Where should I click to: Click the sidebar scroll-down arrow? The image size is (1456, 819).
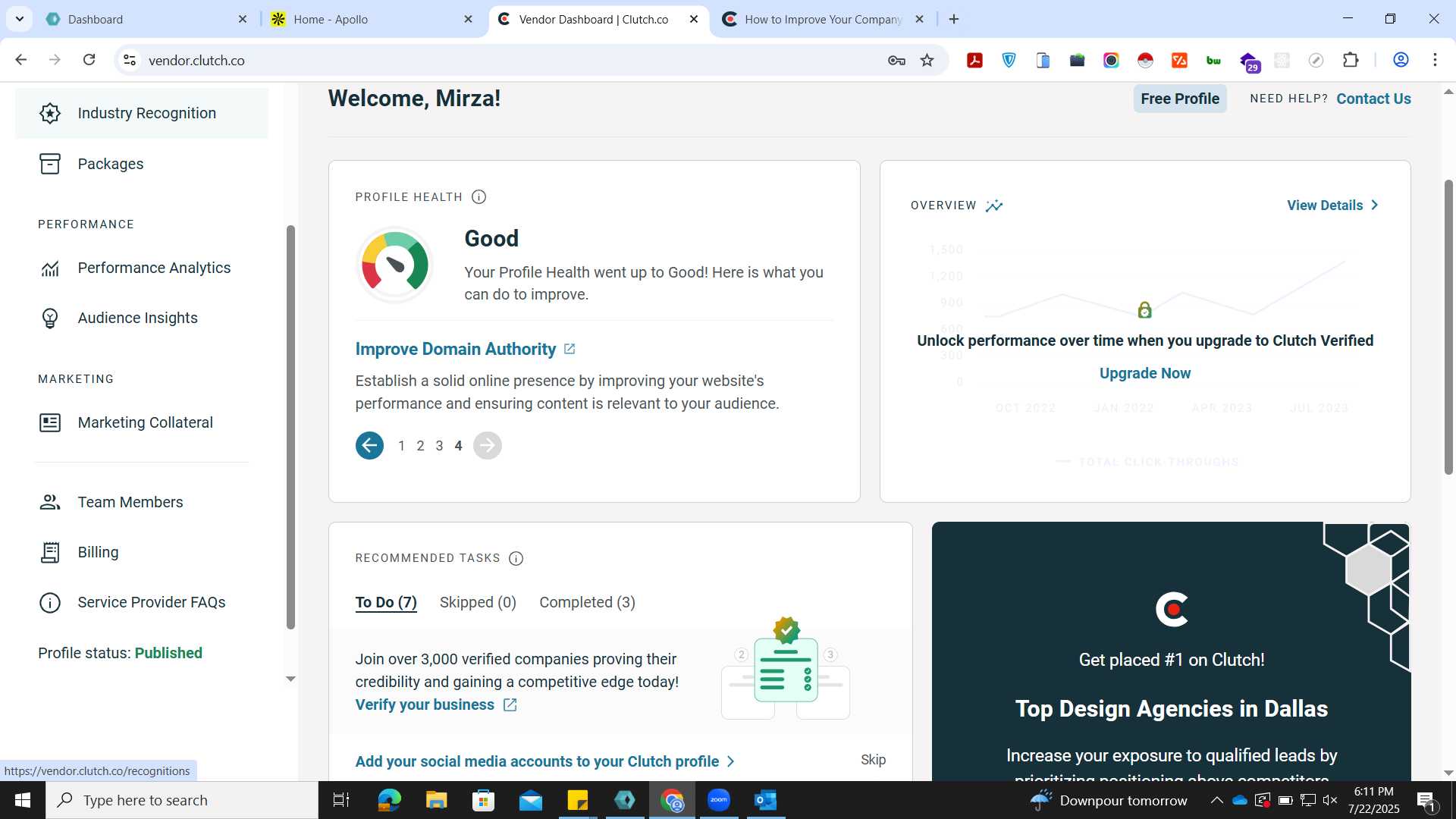tap(290, 679)
